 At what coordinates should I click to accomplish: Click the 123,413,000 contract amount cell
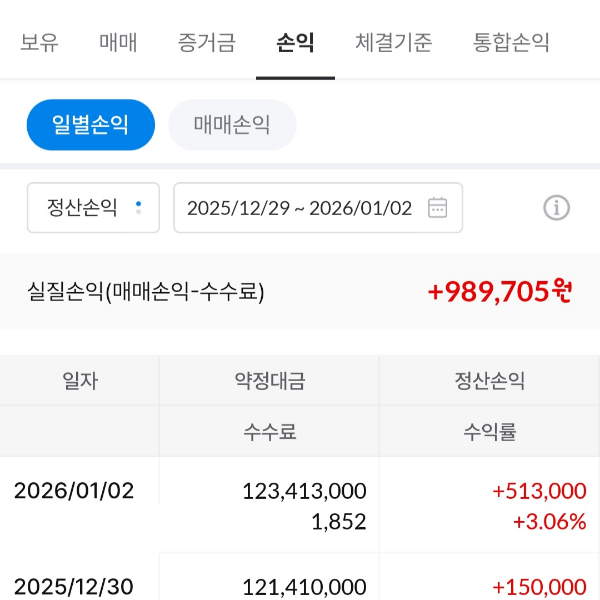pos(304,491)
